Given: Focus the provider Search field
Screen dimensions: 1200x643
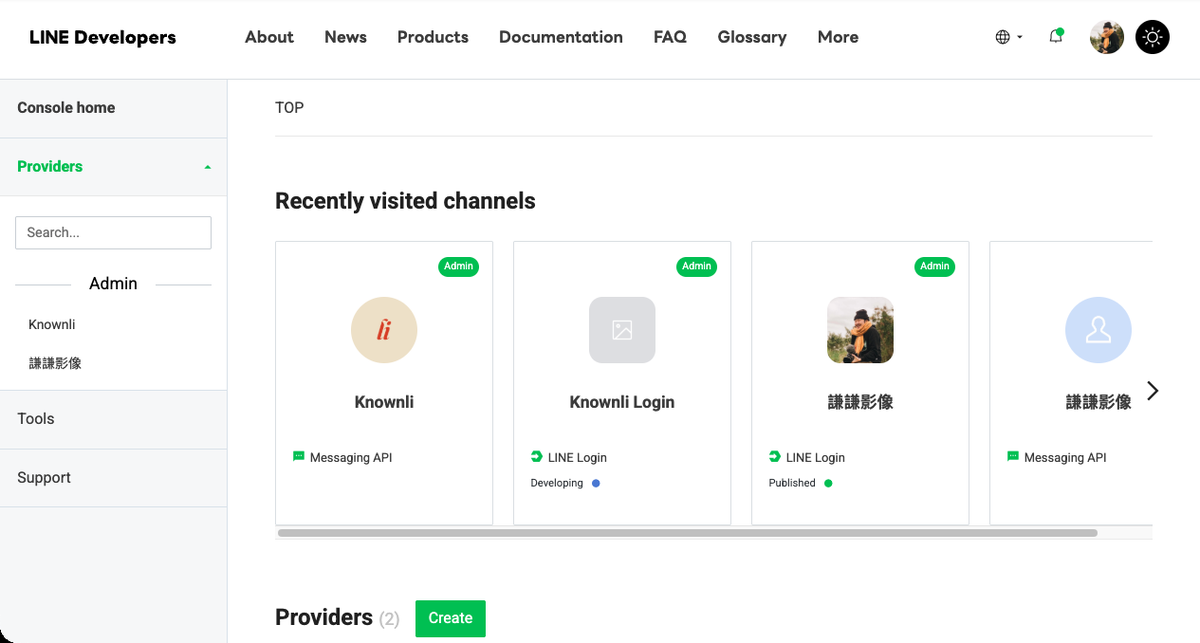Looking at the screenshot, I should (x=113, y=232).
